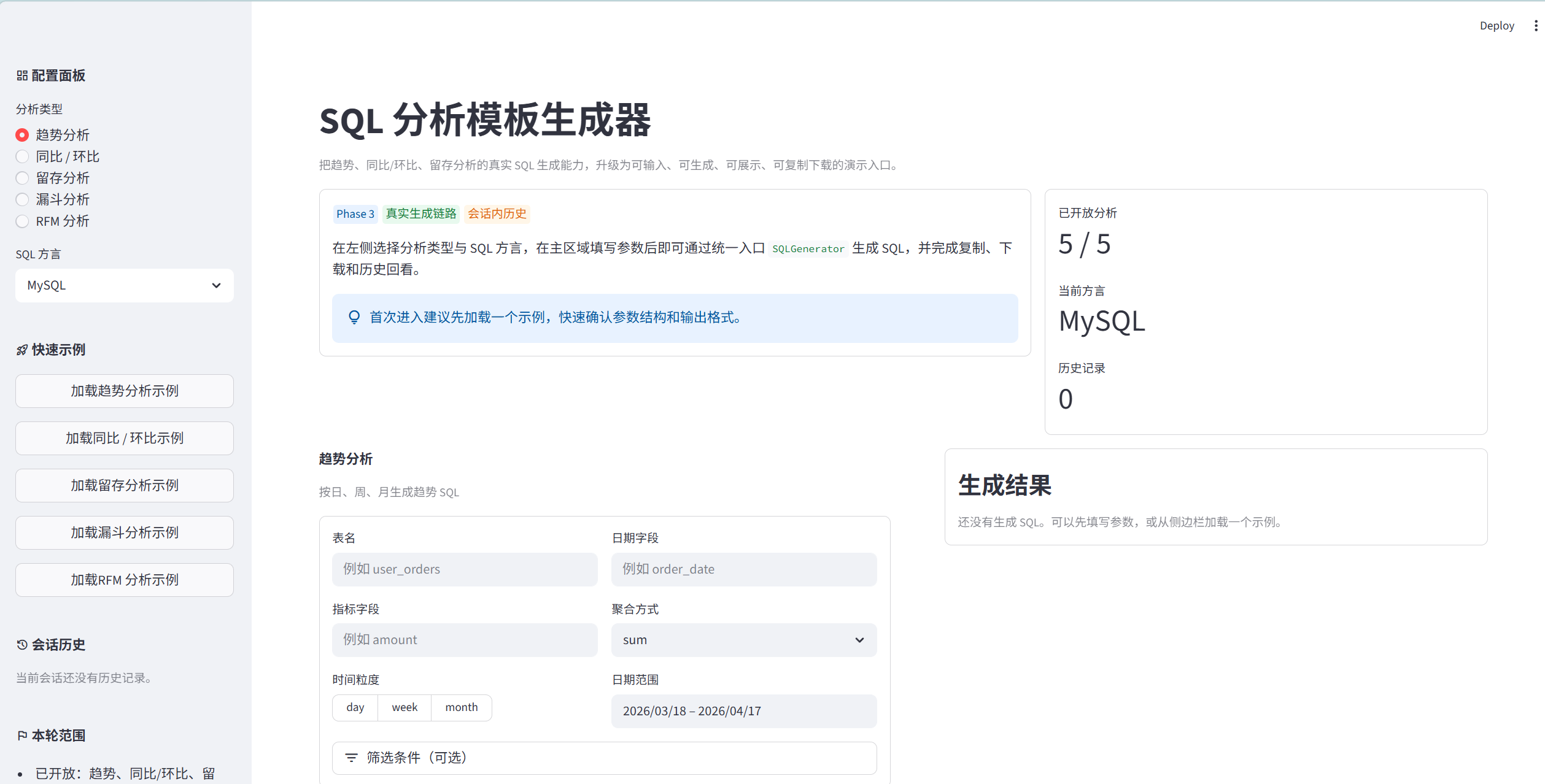Click the 加载趋势分析示例 button

click(125, 391)
